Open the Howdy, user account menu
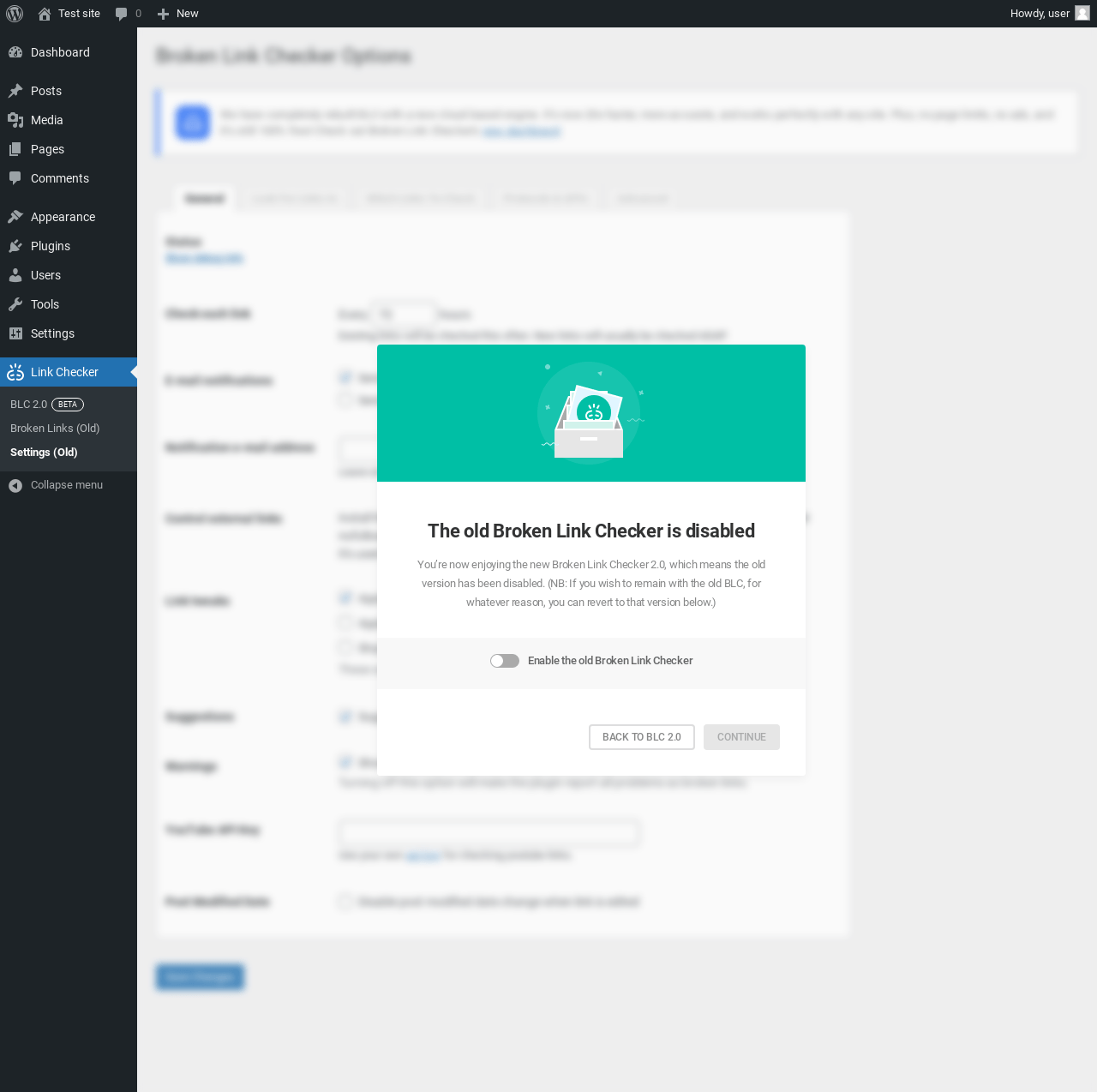This screenshot has width=1097, height=1092. [1049, 14]
